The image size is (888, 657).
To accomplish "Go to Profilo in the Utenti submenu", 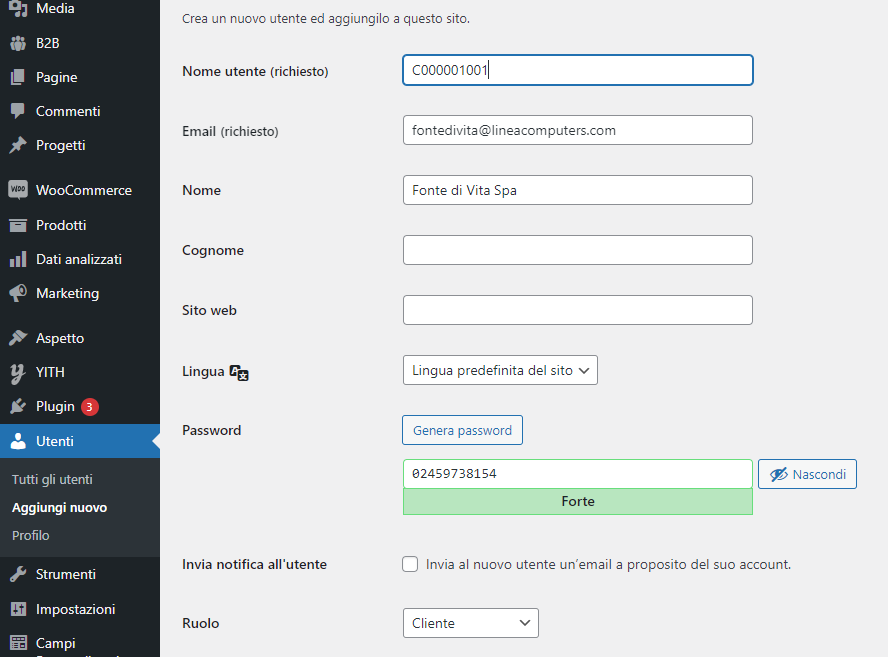I will tap(31, 535).
